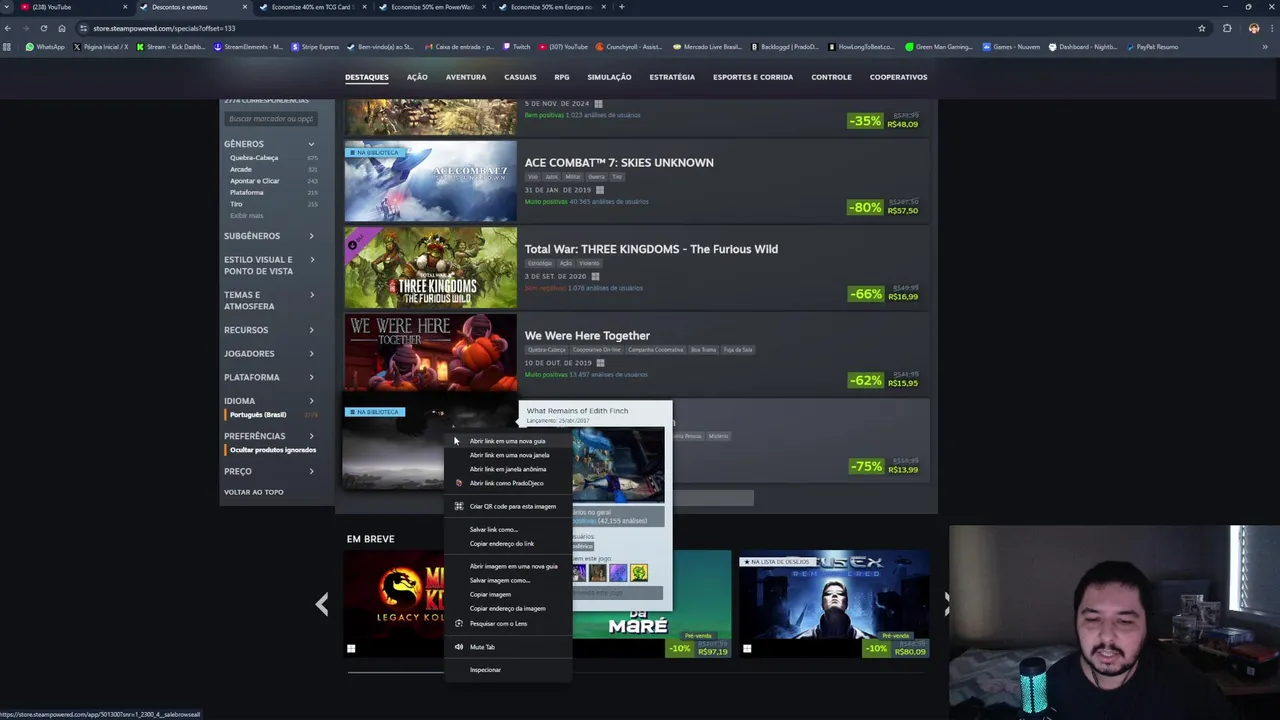1280x720 pixels.
Task: Open the Chrome profile avatar
Action: tap(1254, 28)
